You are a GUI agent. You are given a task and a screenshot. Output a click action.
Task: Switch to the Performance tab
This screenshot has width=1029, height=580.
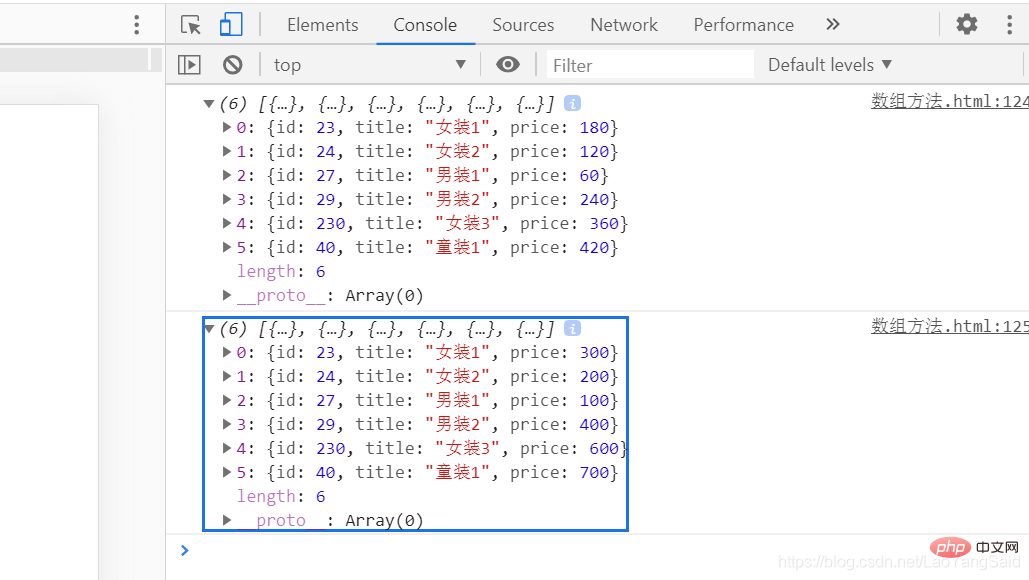pos(744,25)
